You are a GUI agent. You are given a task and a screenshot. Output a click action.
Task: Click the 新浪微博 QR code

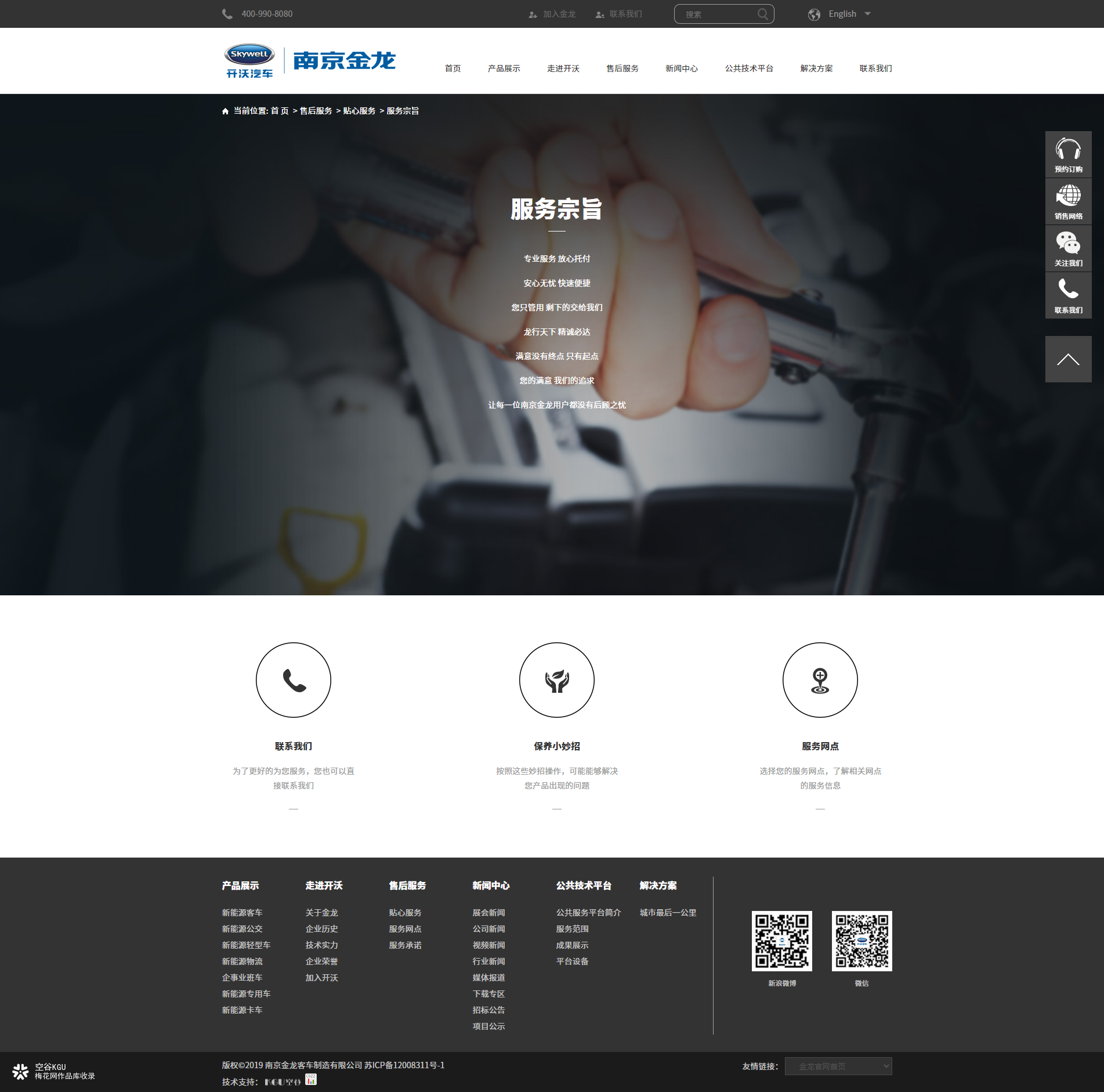tap(782, 941)
